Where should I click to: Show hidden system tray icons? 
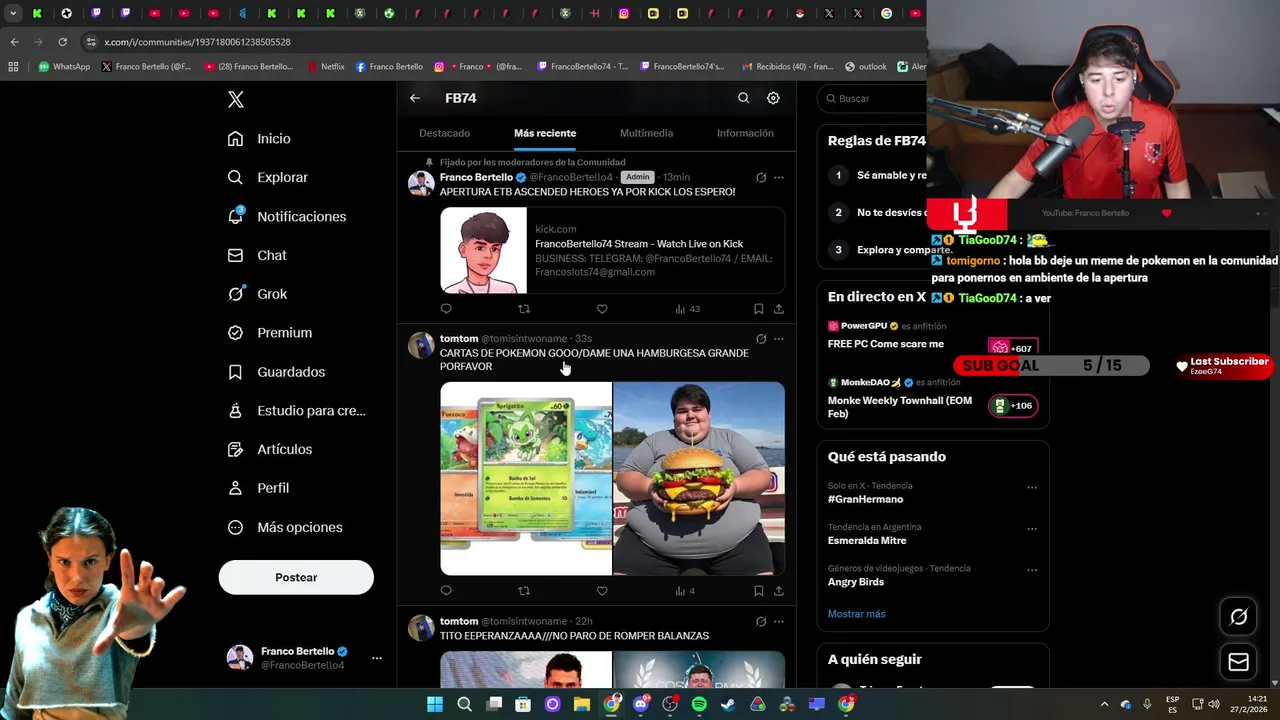tap(1104, 705)
